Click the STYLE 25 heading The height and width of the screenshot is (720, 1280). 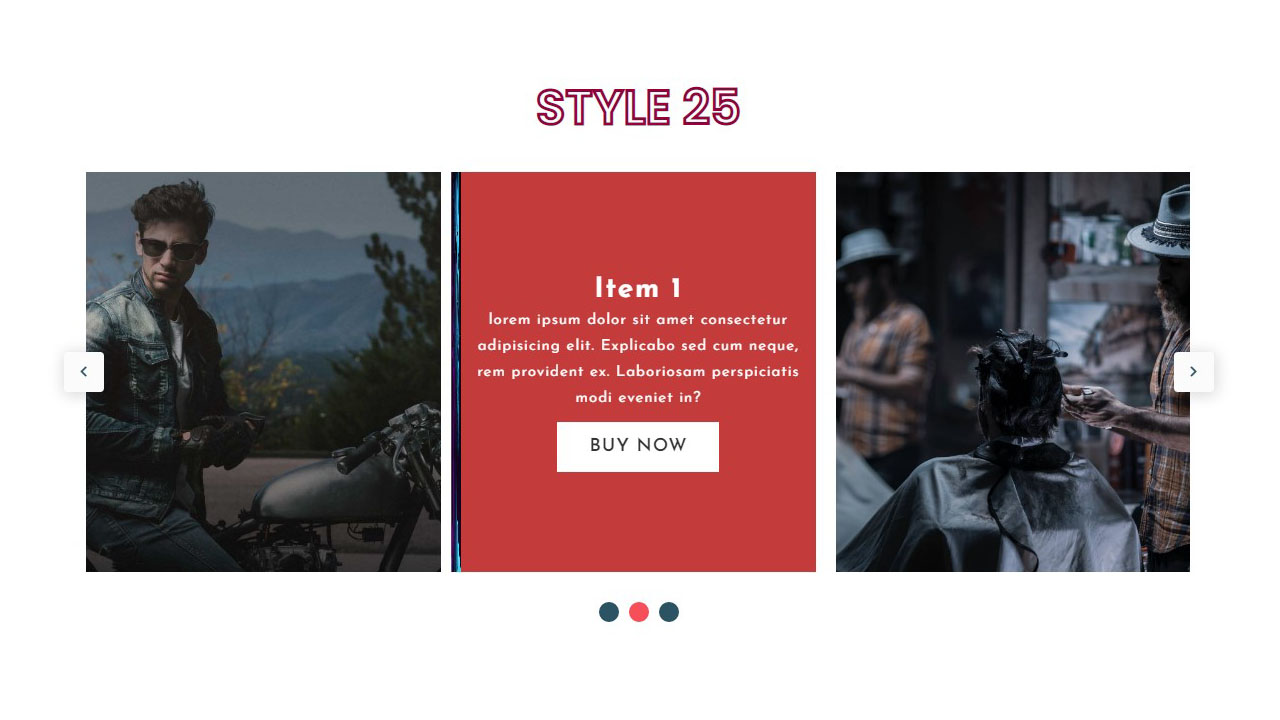pos(638,107)
